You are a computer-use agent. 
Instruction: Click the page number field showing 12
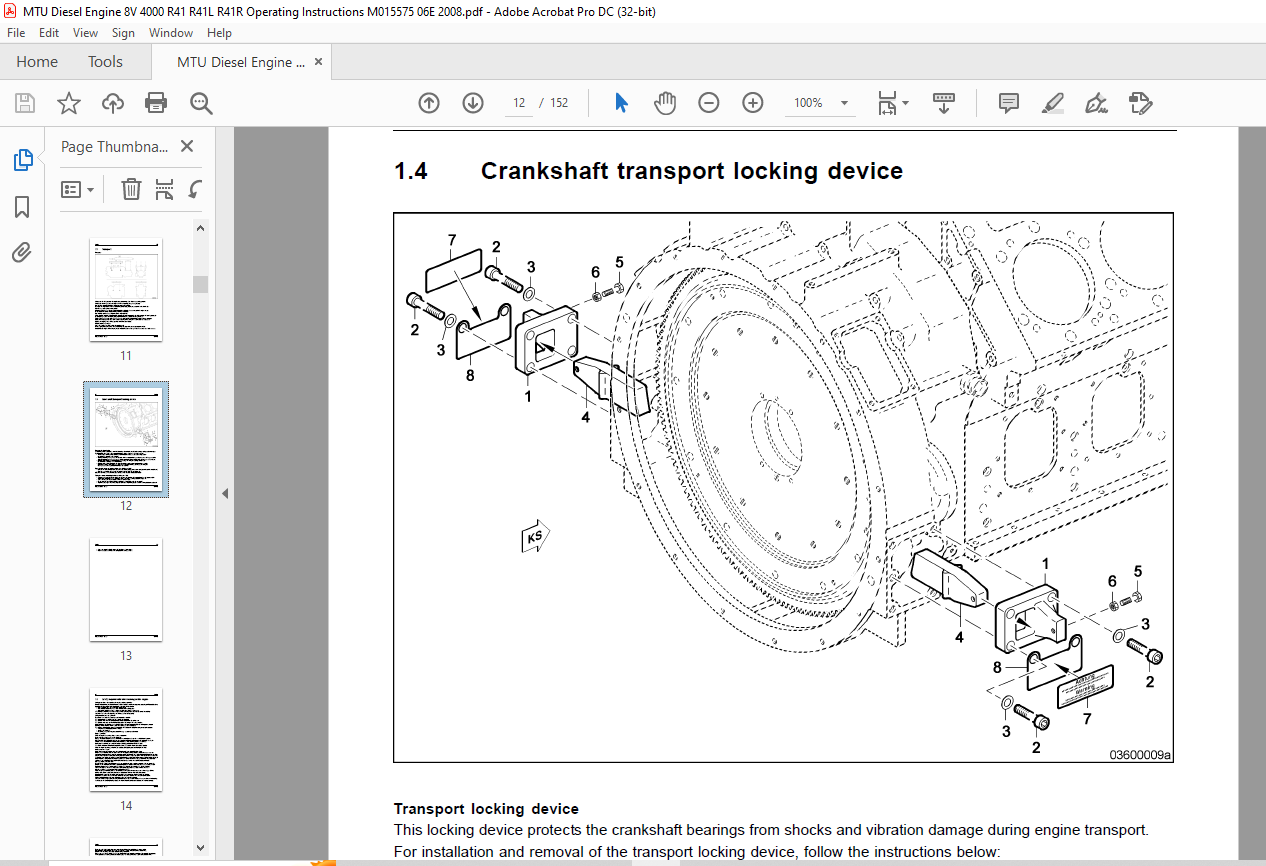518,103
